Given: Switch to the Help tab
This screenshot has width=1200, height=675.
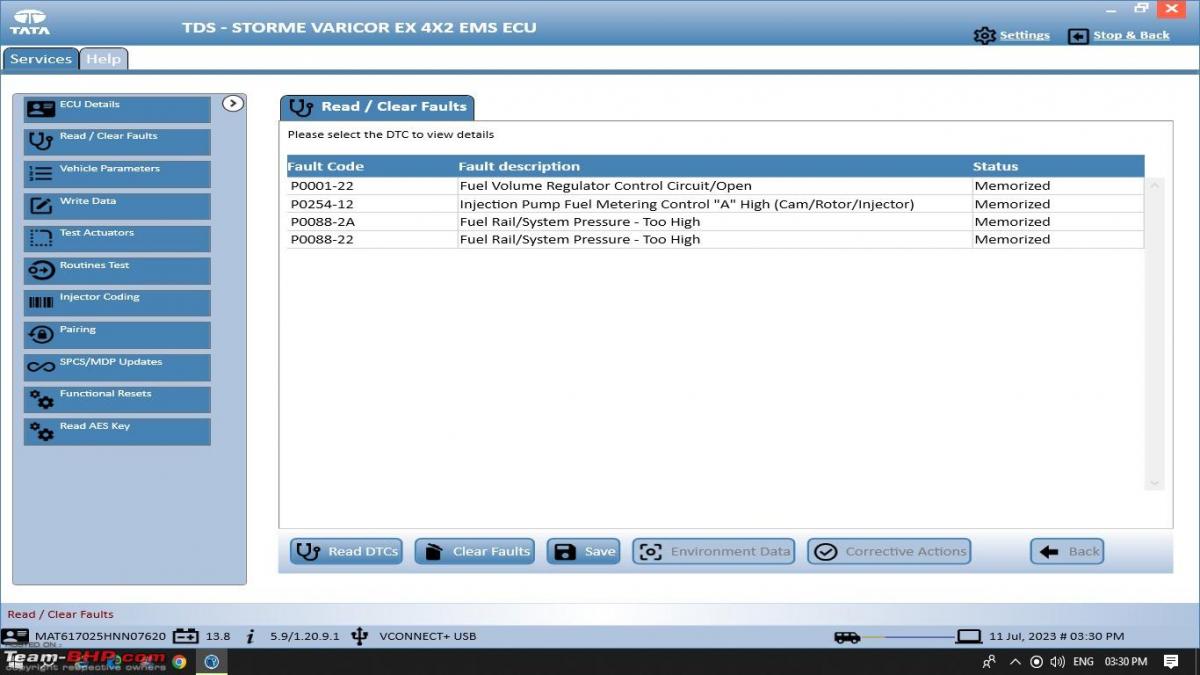Looking at the screenshot, I should 103,59.
